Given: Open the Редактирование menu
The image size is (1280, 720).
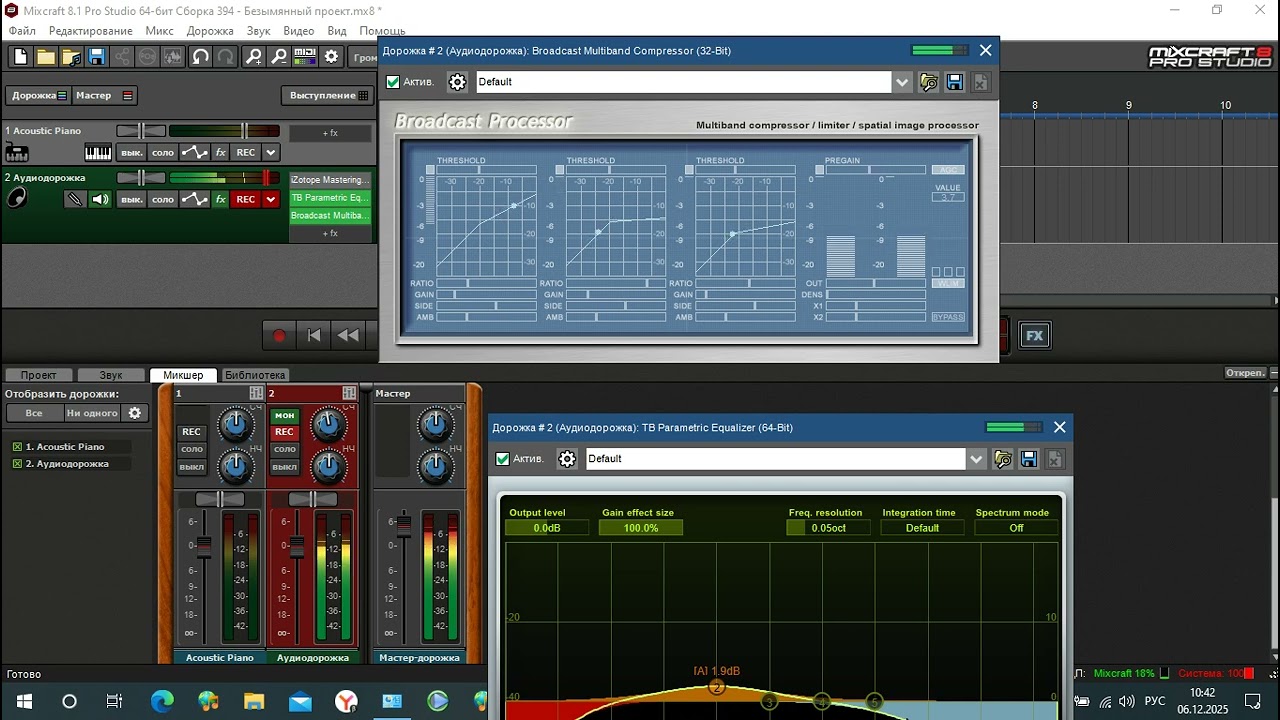Looking at the screenshot, I should [x=90, y=31].
